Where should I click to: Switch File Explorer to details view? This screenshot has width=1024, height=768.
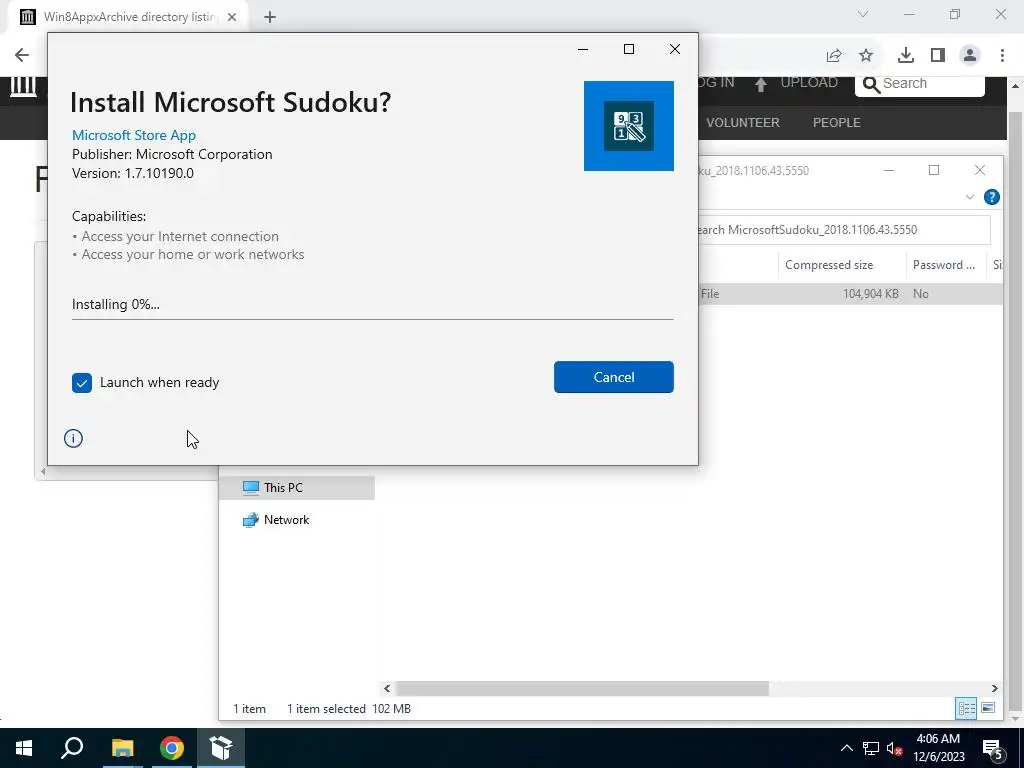click(x=967, y=709)
